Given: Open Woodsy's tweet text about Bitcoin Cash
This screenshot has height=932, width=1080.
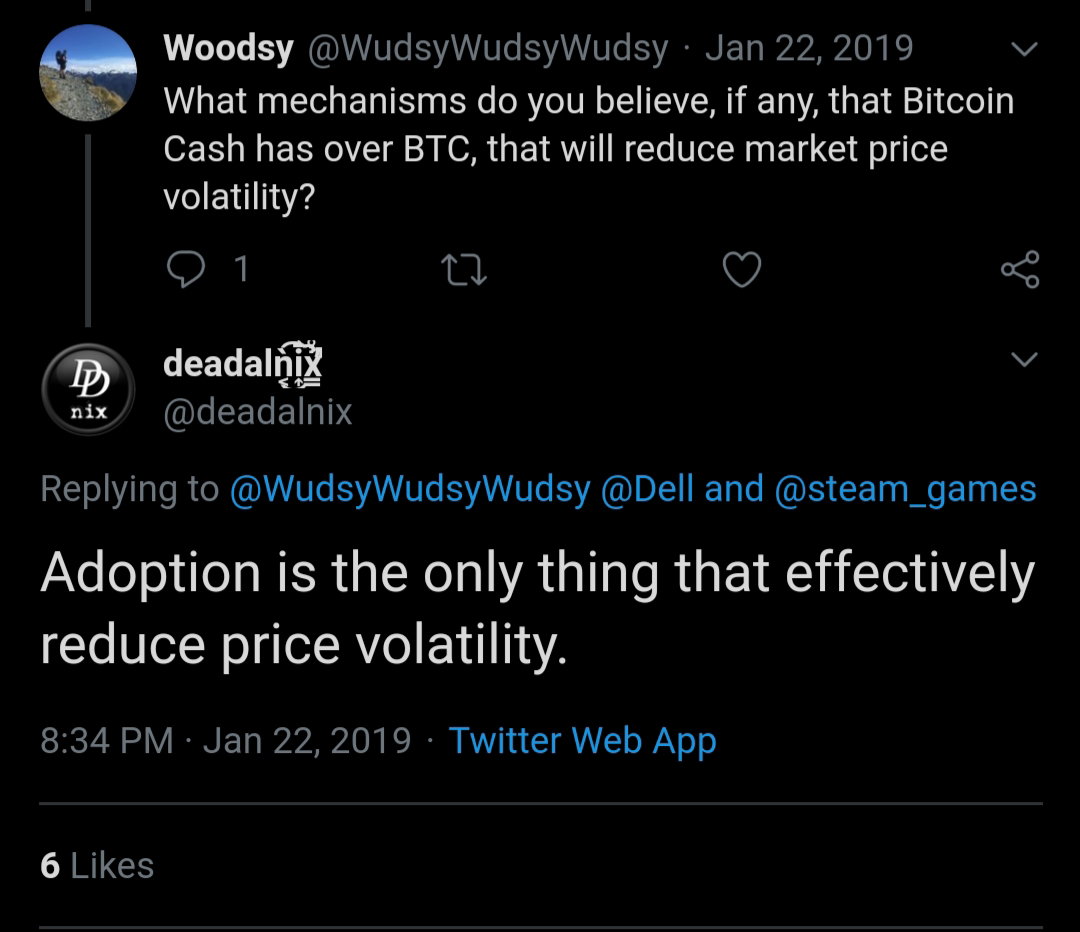Looking at the screenshot, I should point(589,149).
